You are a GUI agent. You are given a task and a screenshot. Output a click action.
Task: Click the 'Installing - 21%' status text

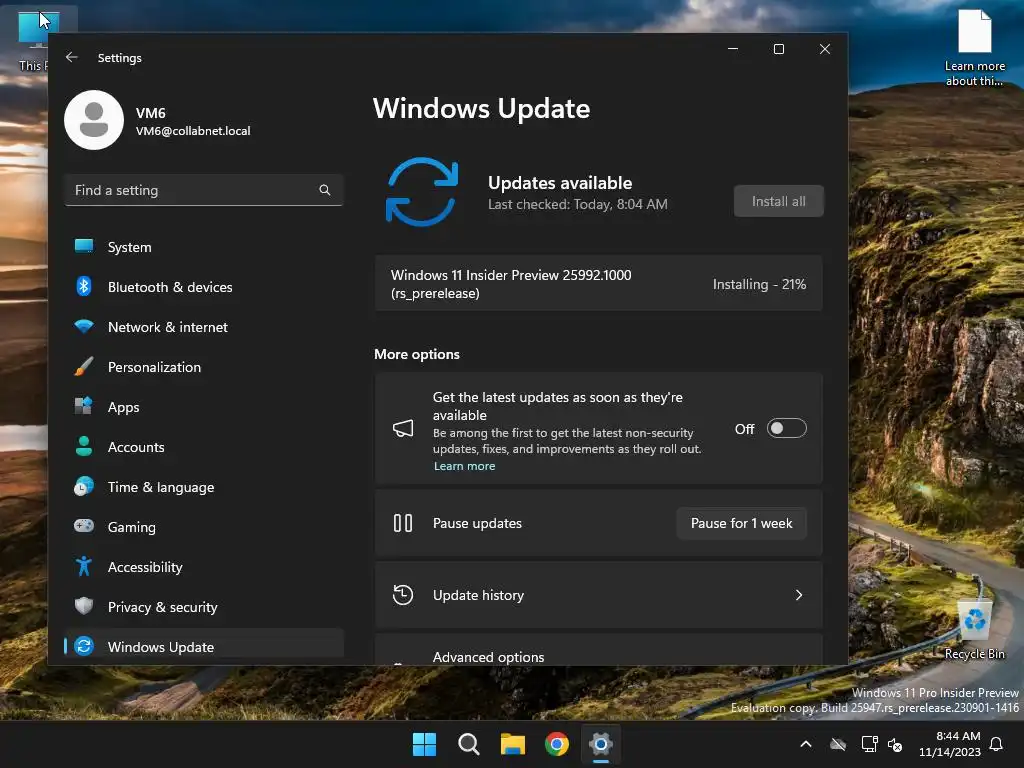tap(759, 284)
